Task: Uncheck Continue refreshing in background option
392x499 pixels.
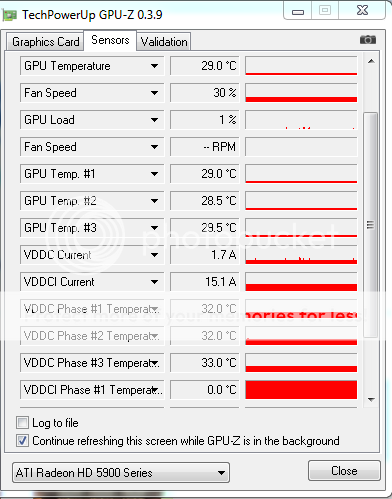Action: [22, 441]
